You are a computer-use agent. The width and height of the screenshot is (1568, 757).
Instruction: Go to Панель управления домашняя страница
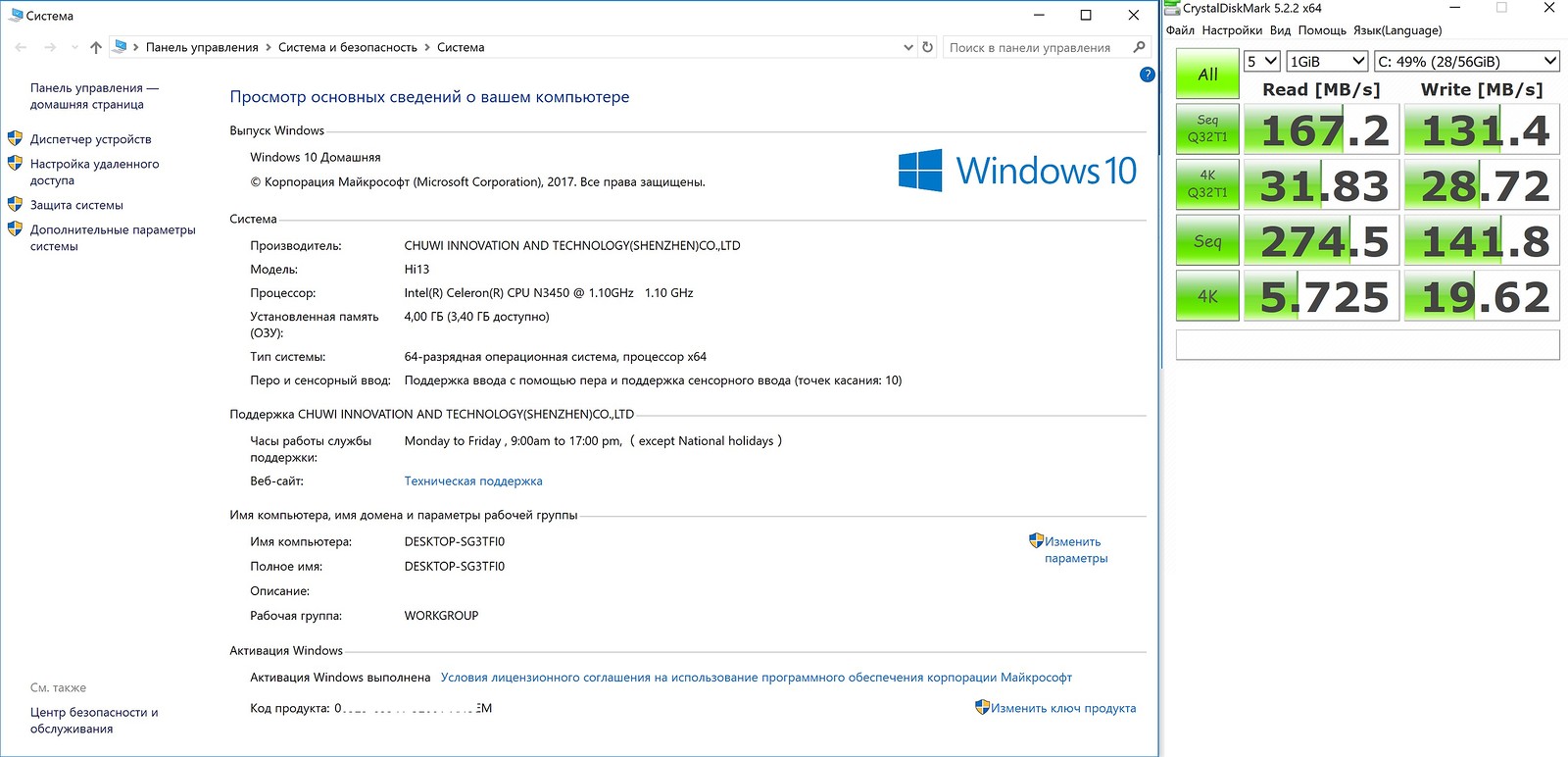[x=94, y=96]
